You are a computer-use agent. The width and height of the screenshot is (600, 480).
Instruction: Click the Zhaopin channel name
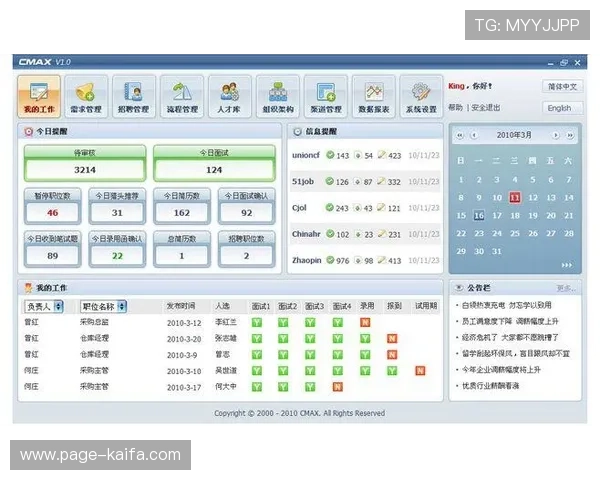307,260
